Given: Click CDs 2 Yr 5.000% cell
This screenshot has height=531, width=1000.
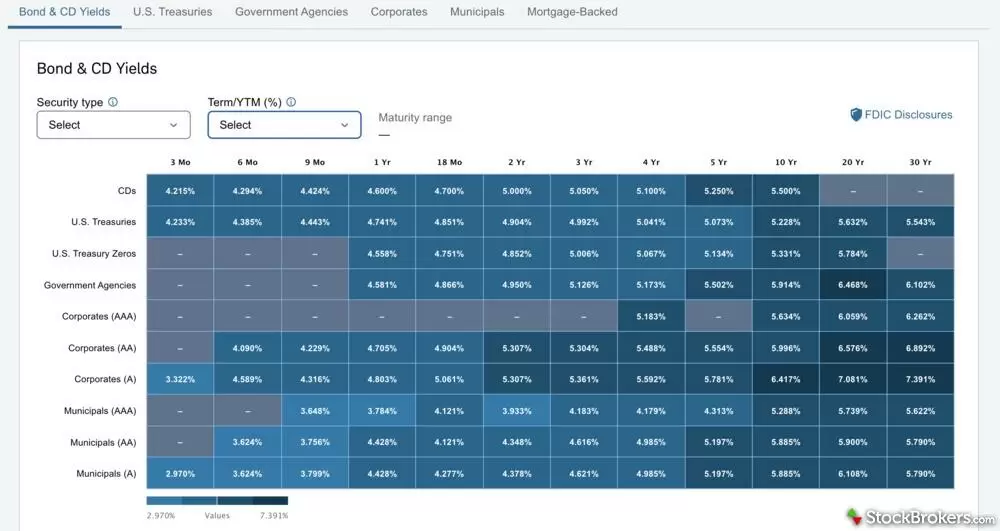Looking at the screenshot, I should tap(517, 191).
